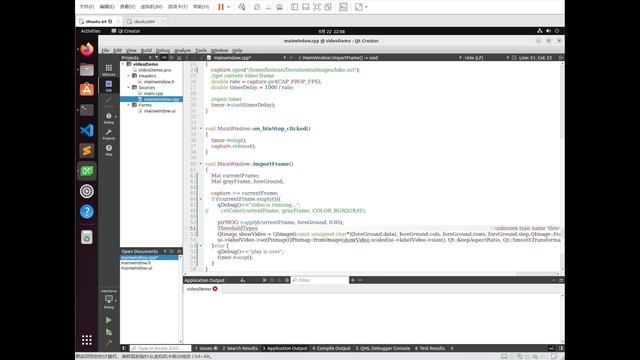640x360 pixels.
Task: Enter VMware full screen mode icon
Action: [x=317, y=7]
